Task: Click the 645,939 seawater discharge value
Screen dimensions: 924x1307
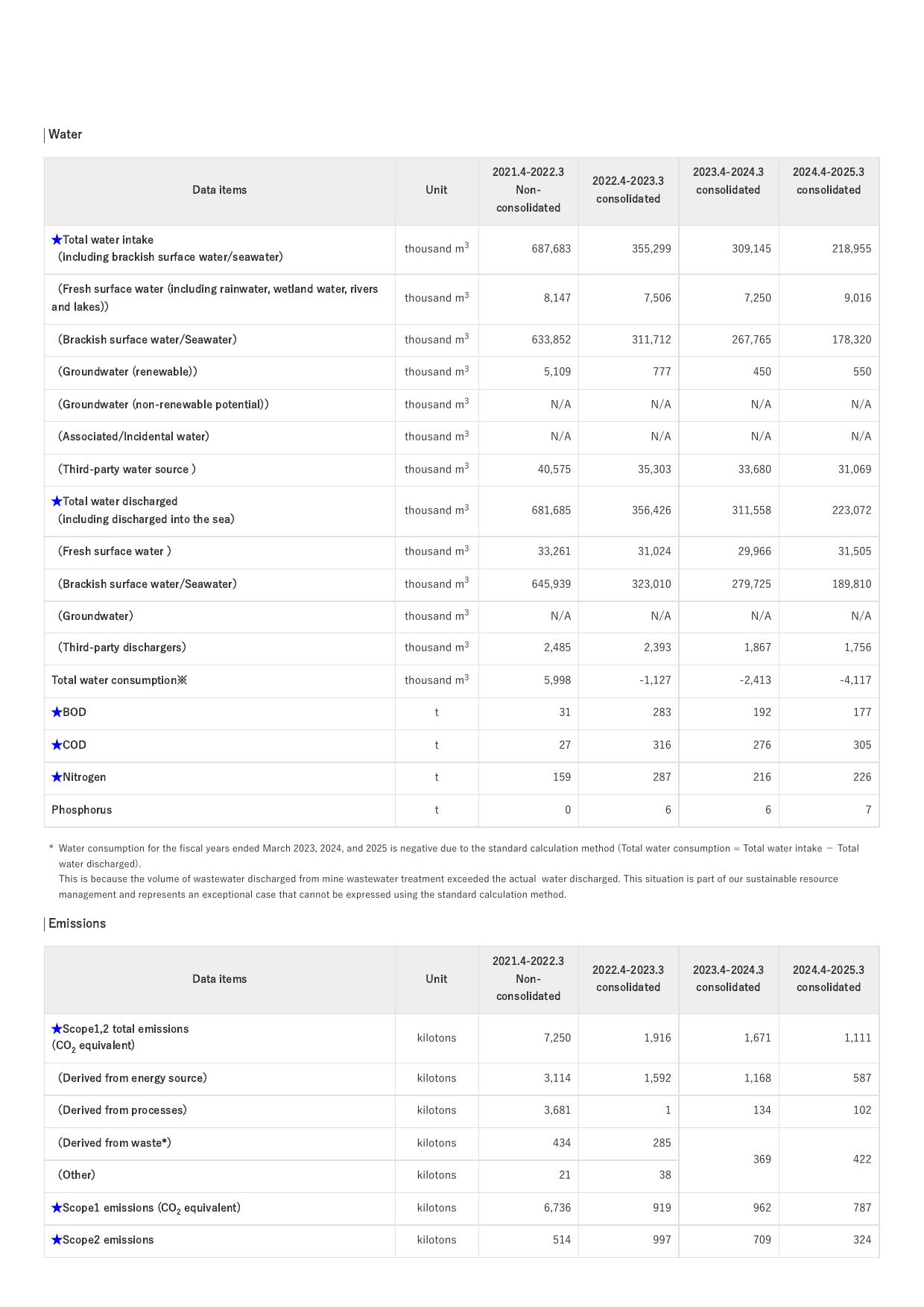Action: click(x=551, y=584)
